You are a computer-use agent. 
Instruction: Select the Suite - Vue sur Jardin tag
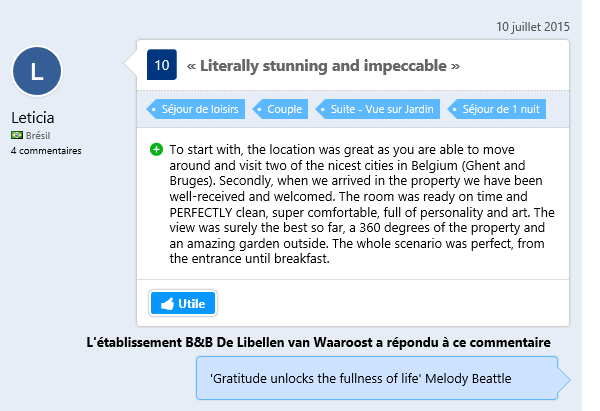[378, 109]
